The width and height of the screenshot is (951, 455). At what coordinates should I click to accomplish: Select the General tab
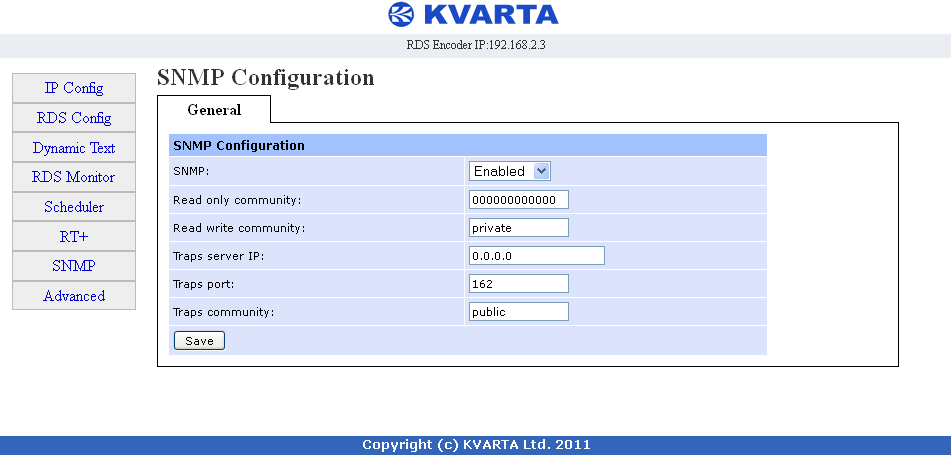tap(214, 110)
